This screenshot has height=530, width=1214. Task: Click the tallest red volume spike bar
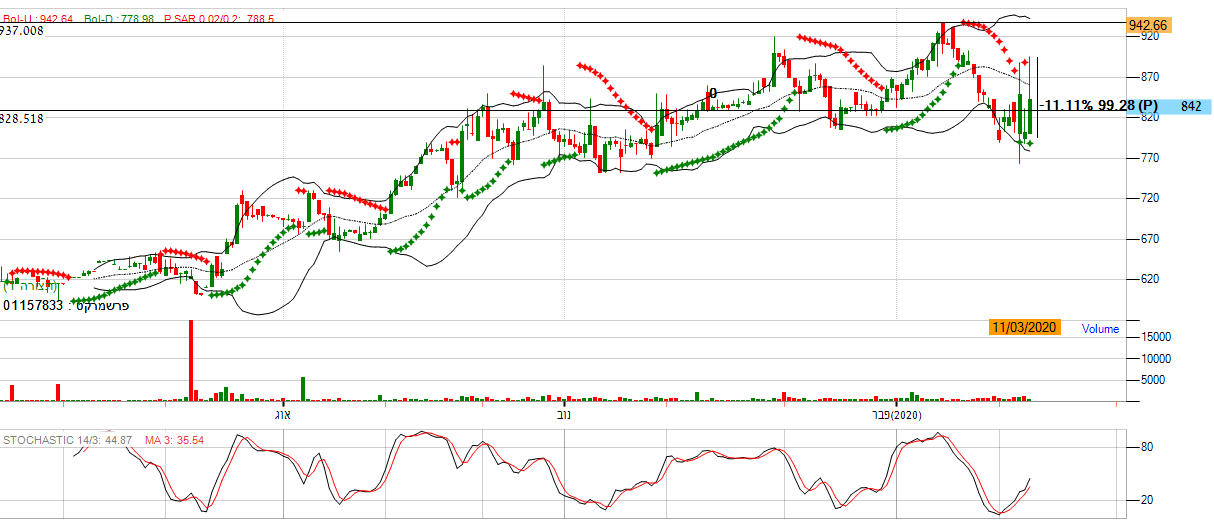(x=190, y=360)
